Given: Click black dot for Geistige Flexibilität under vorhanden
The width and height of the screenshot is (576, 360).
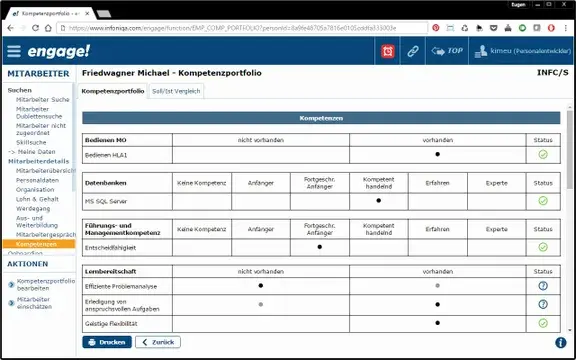Looking at the screenshot, I should [x=437, y=323].
